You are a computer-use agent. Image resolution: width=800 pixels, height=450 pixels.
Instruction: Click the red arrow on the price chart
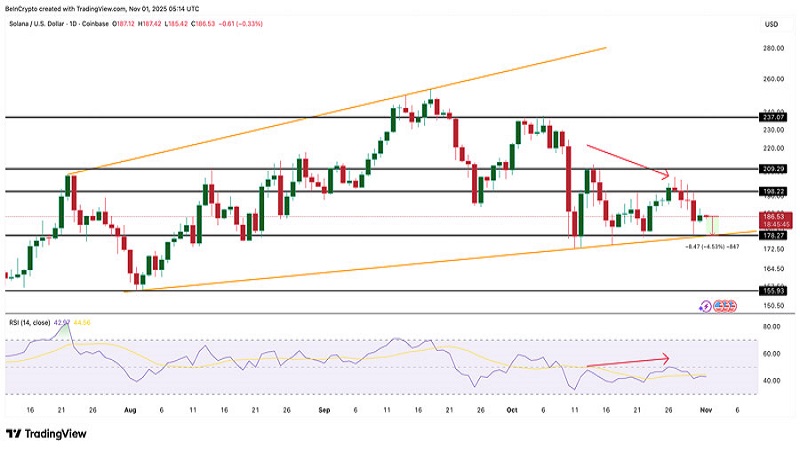pos(628,162)
